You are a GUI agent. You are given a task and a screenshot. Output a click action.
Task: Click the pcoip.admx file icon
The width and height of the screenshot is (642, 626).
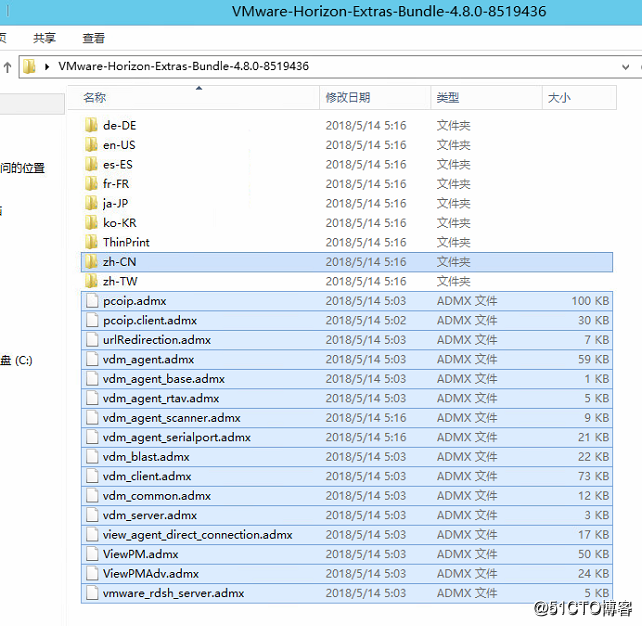(92, 301)
